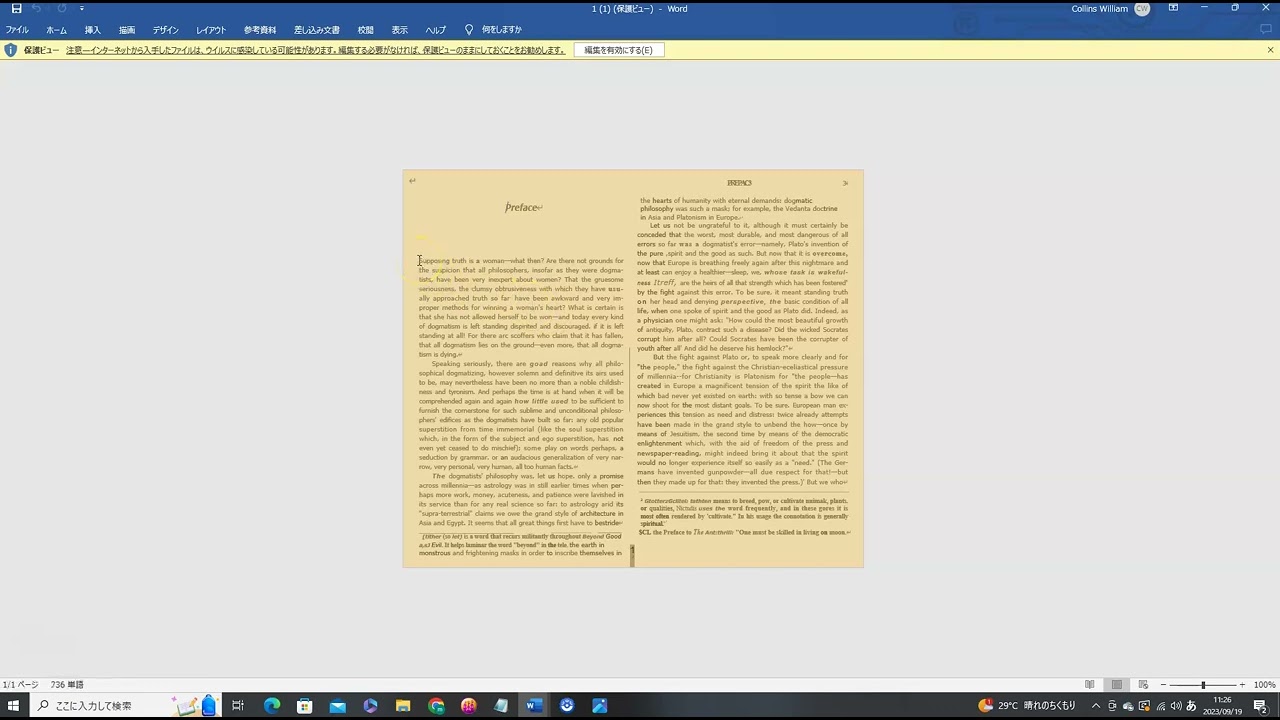Open the ファイル menu
This screenshot has width=1280, height=720.
(x=17, y=30)
